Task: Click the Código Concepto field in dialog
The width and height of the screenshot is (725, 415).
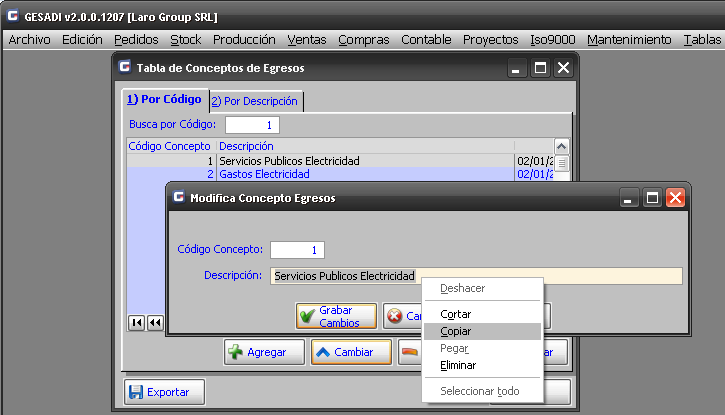Action: tap(297, 249)
